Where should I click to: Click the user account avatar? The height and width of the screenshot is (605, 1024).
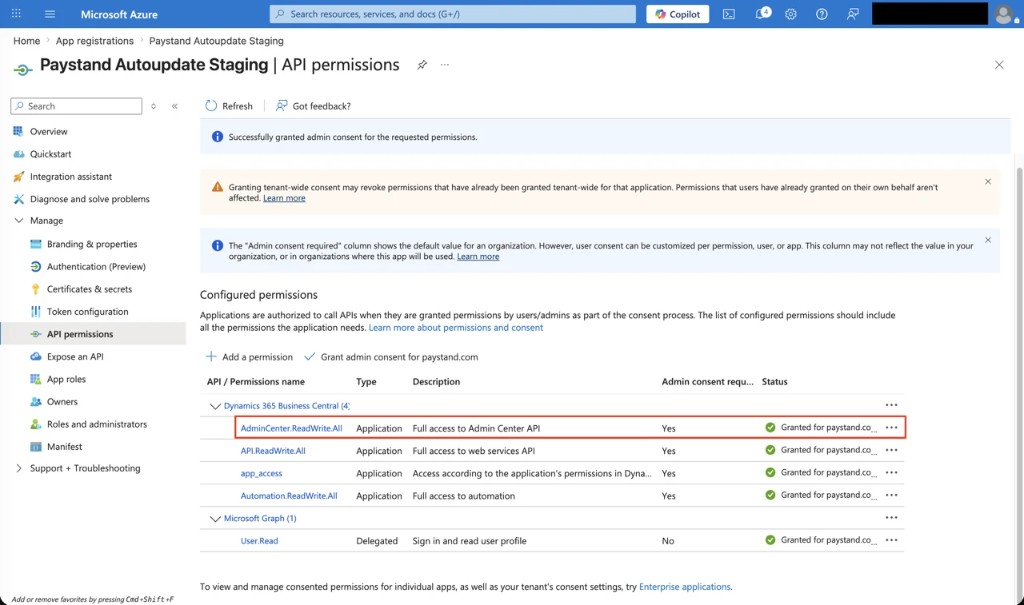pyautogui.click(x=1004, y=14)
